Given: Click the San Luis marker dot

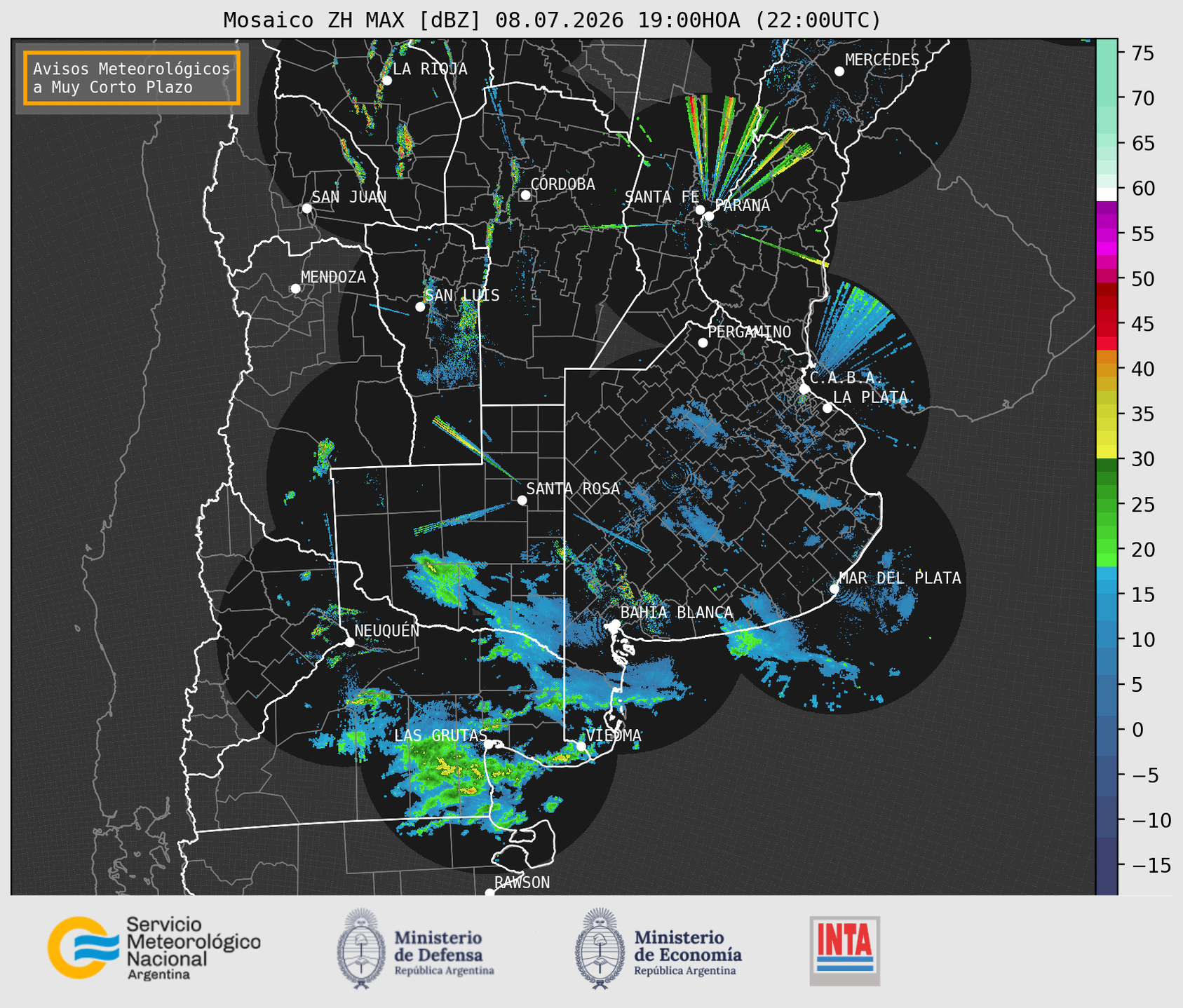Looking at the screenshot, I should click(x=420, y=306).
